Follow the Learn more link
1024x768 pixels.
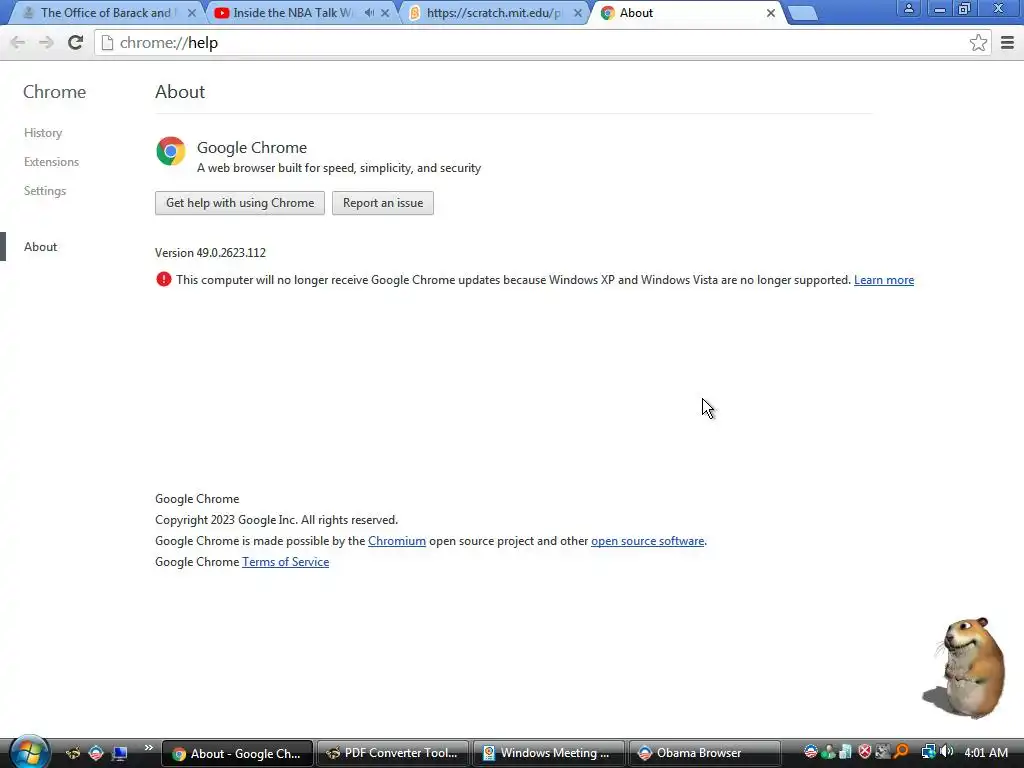(x=884, y=280)
